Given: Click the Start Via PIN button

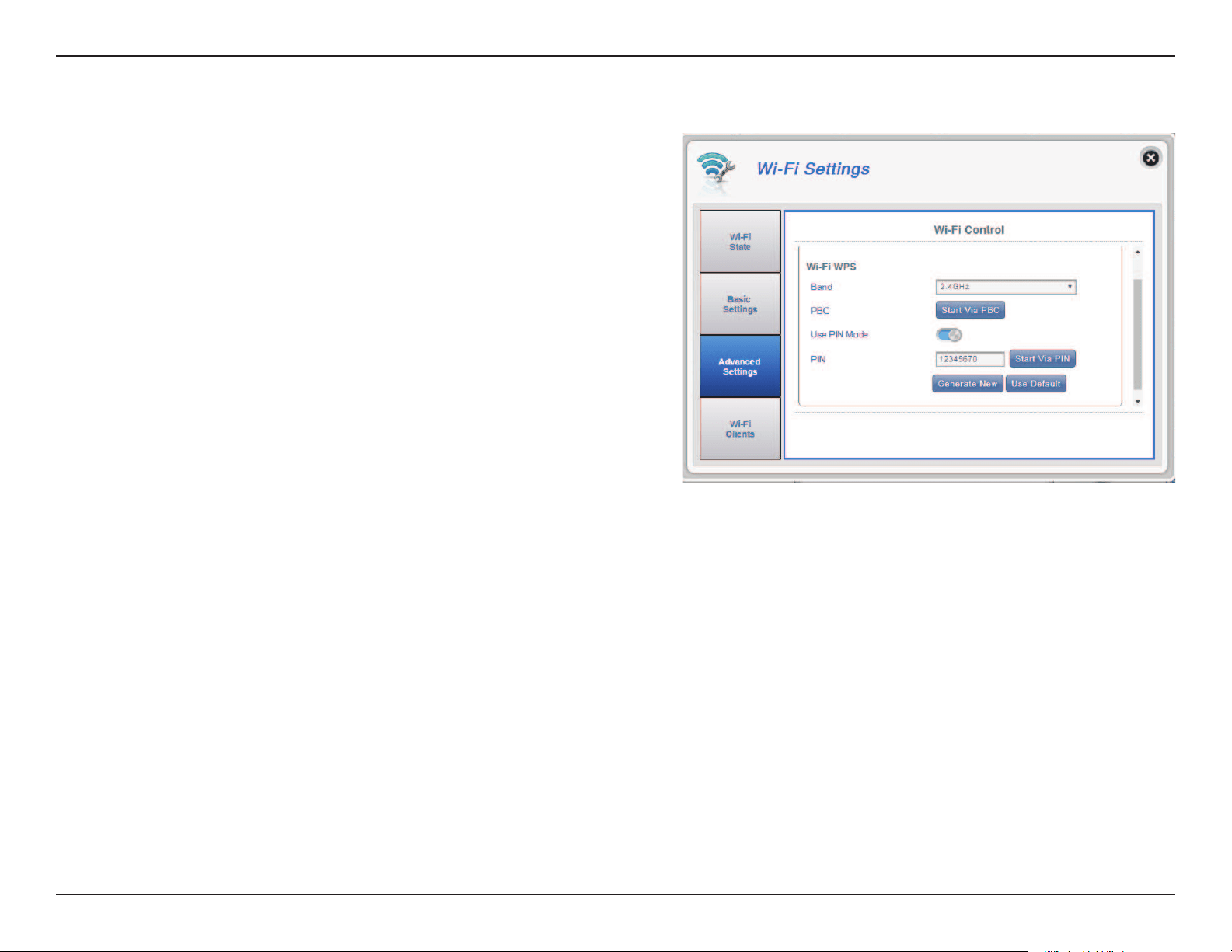Looking at the screenshot, I should coord(1042,359).
